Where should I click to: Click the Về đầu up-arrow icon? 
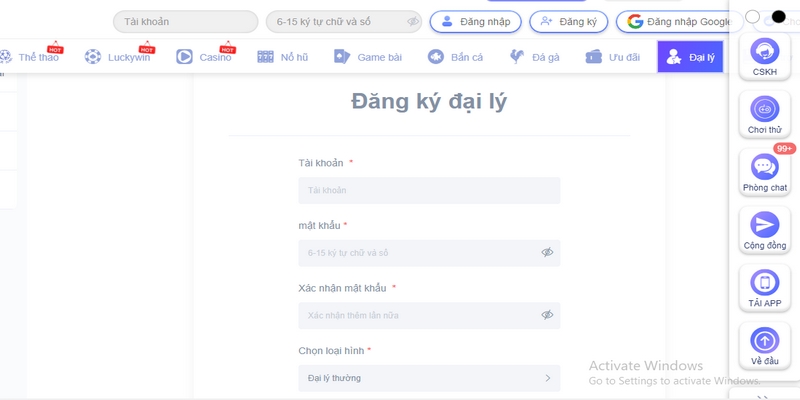coord(764,340)
